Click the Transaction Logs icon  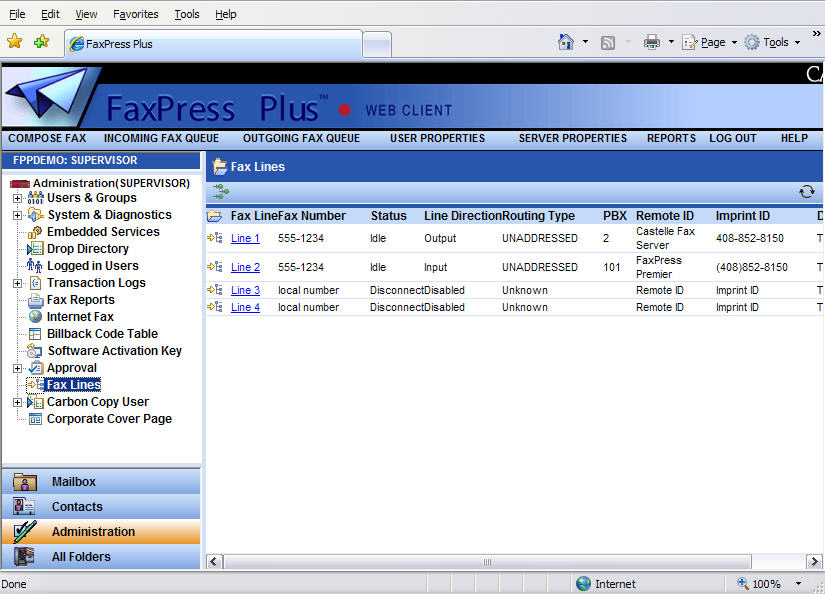(x=35, y=283)
